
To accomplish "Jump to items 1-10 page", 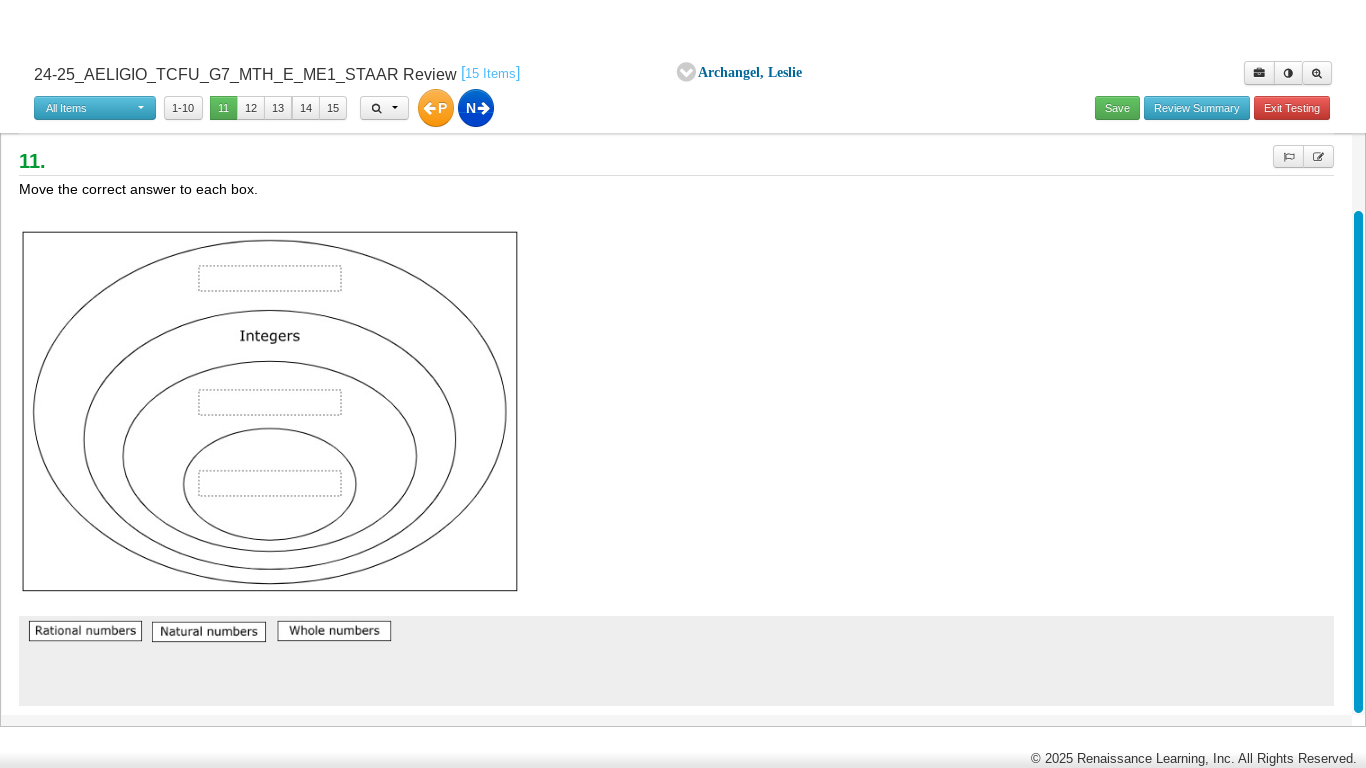I will click(183, 108).
